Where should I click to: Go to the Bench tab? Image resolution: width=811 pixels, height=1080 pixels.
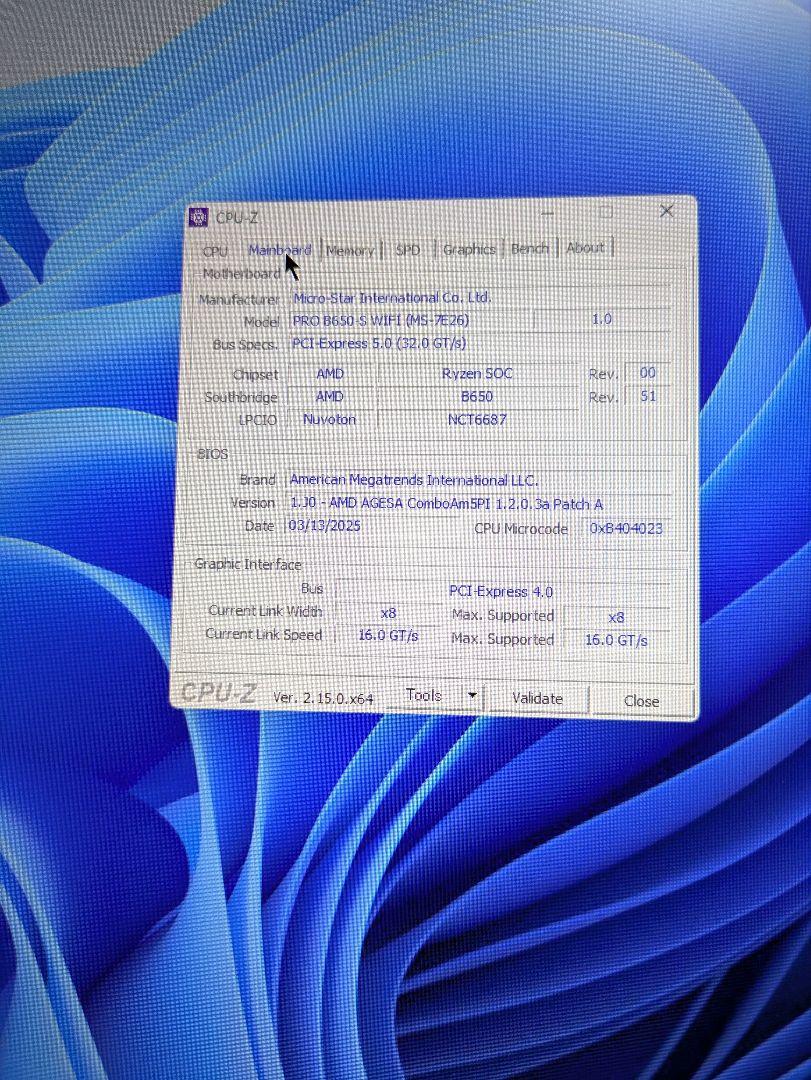click(x=530, y=248)
